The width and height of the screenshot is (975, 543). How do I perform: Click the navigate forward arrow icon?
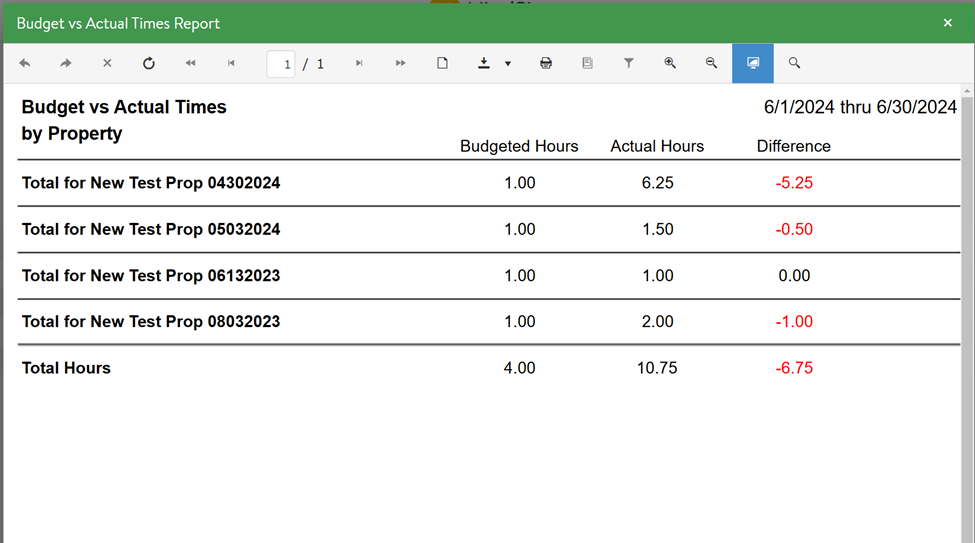[x=65, y=63]
